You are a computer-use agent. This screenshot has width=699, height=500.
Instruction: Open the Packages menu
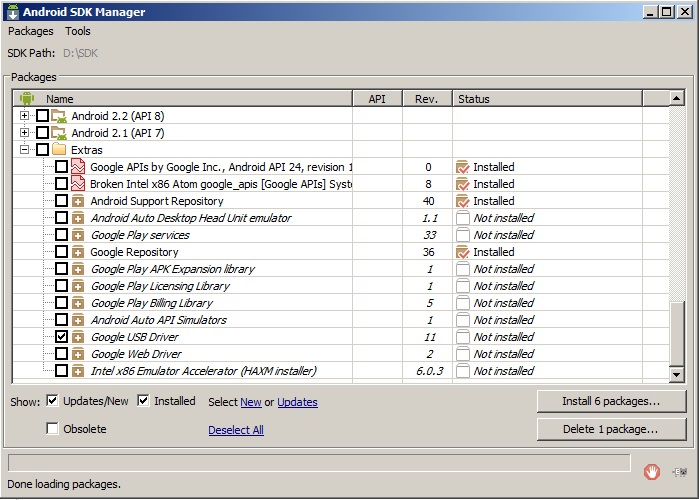pos(30,31)
